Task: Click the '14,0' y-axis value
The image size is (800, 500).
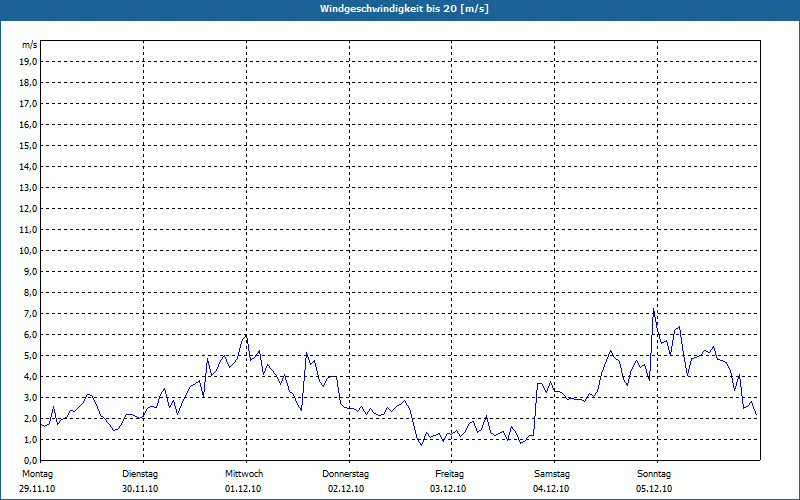Action: tap(28, 166)
